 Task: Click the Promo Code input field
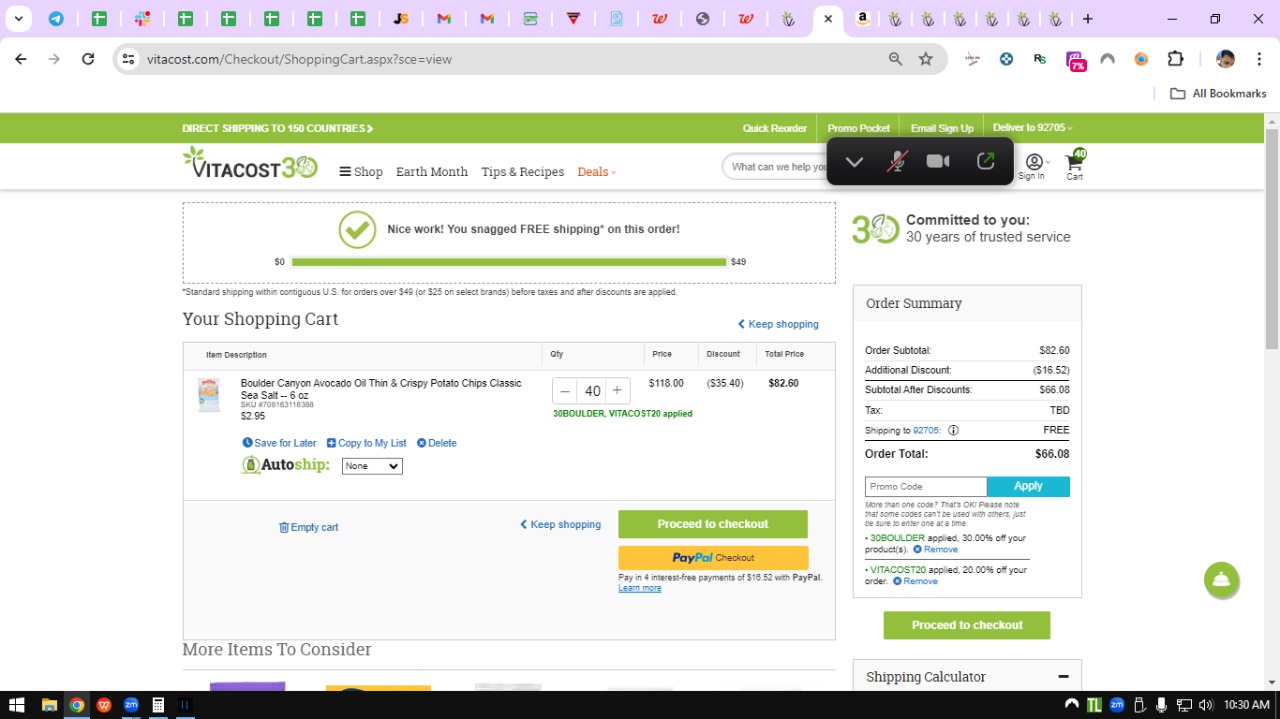point(926,486)
